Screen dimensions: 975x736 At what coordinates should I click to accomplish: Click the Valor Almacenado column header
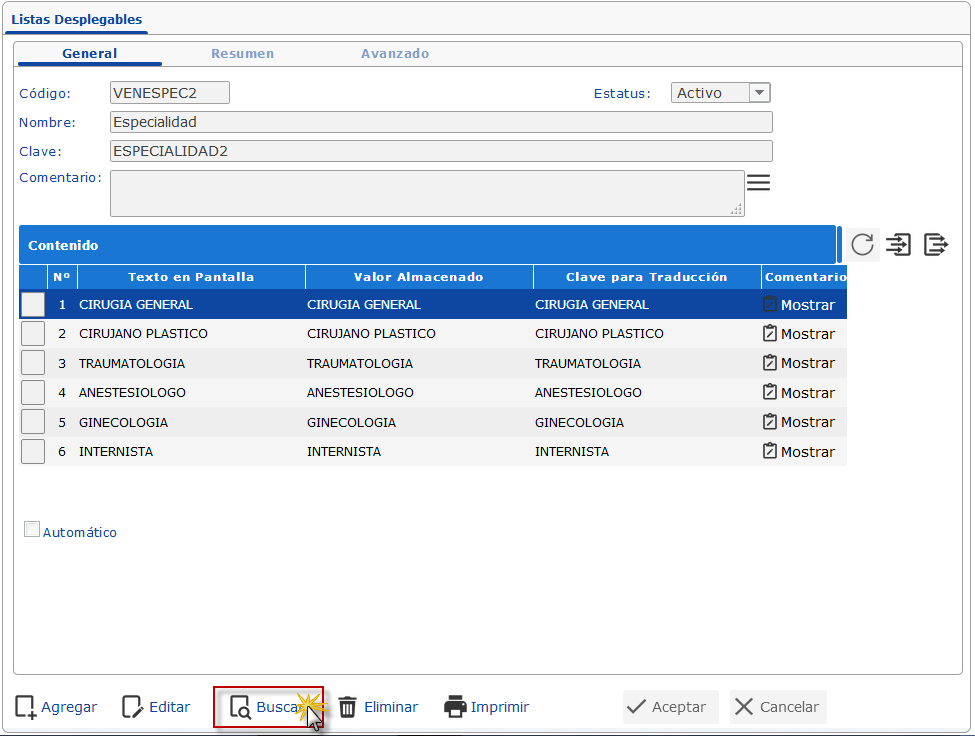tap(418, 277)
